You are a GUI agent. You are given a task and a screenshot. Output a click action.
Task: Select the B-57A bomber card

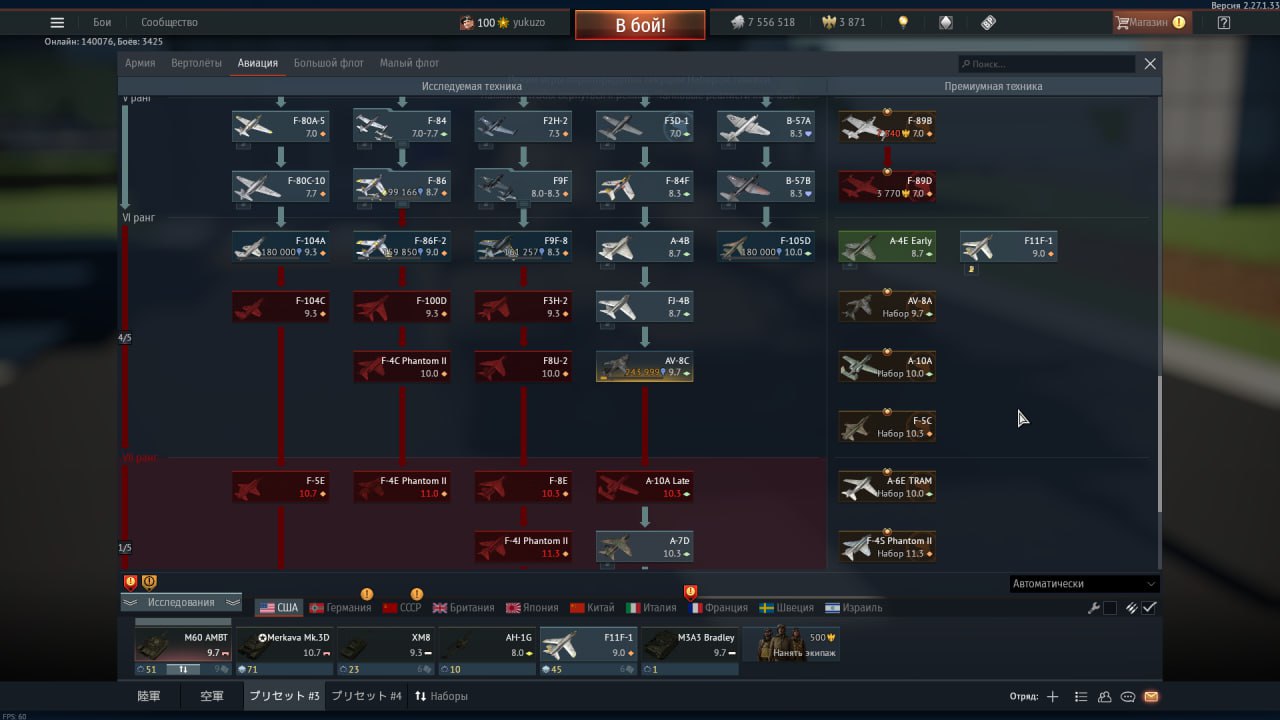tap(766, 126)
